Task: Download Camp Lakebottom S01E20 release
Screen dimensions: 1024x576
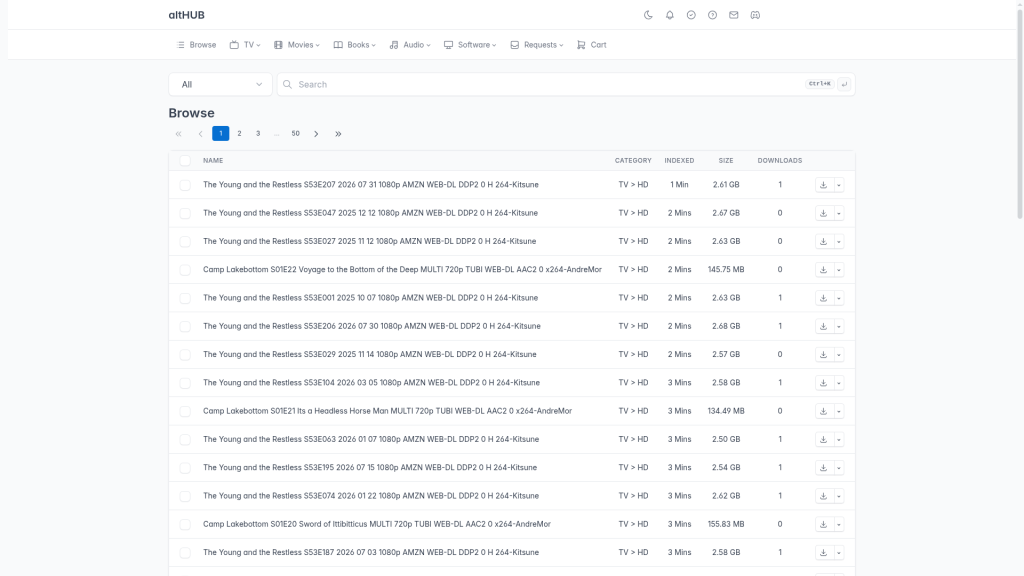Action: [x=824, y=524]
